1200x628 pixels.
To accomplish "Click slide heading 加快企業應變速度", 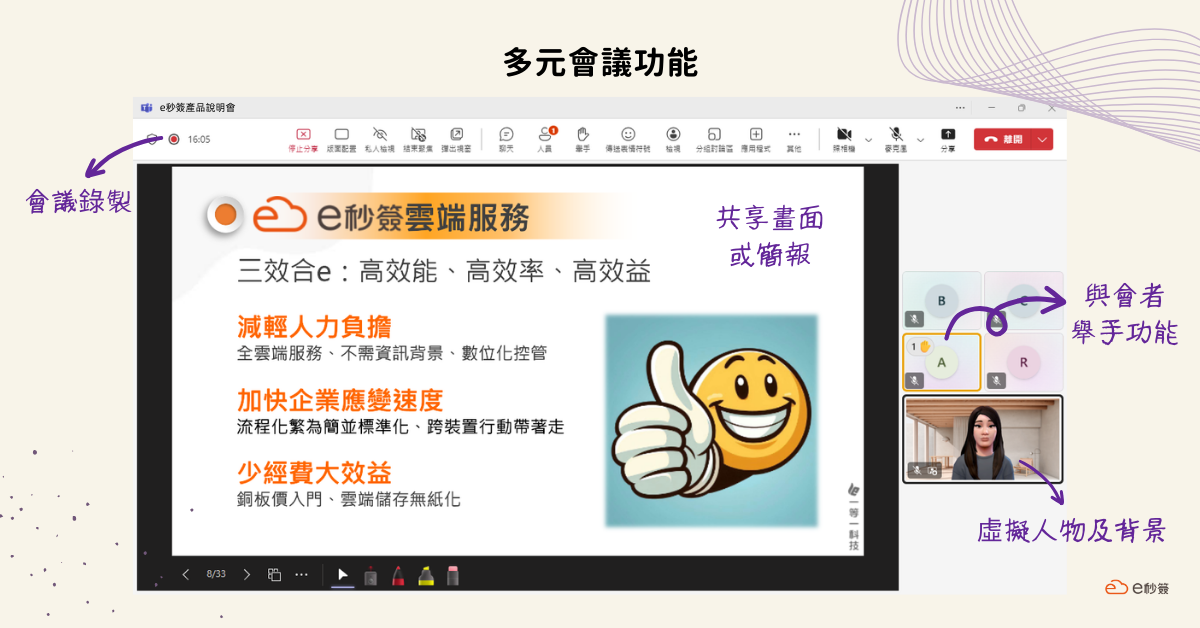I will (x=340, y=401).
